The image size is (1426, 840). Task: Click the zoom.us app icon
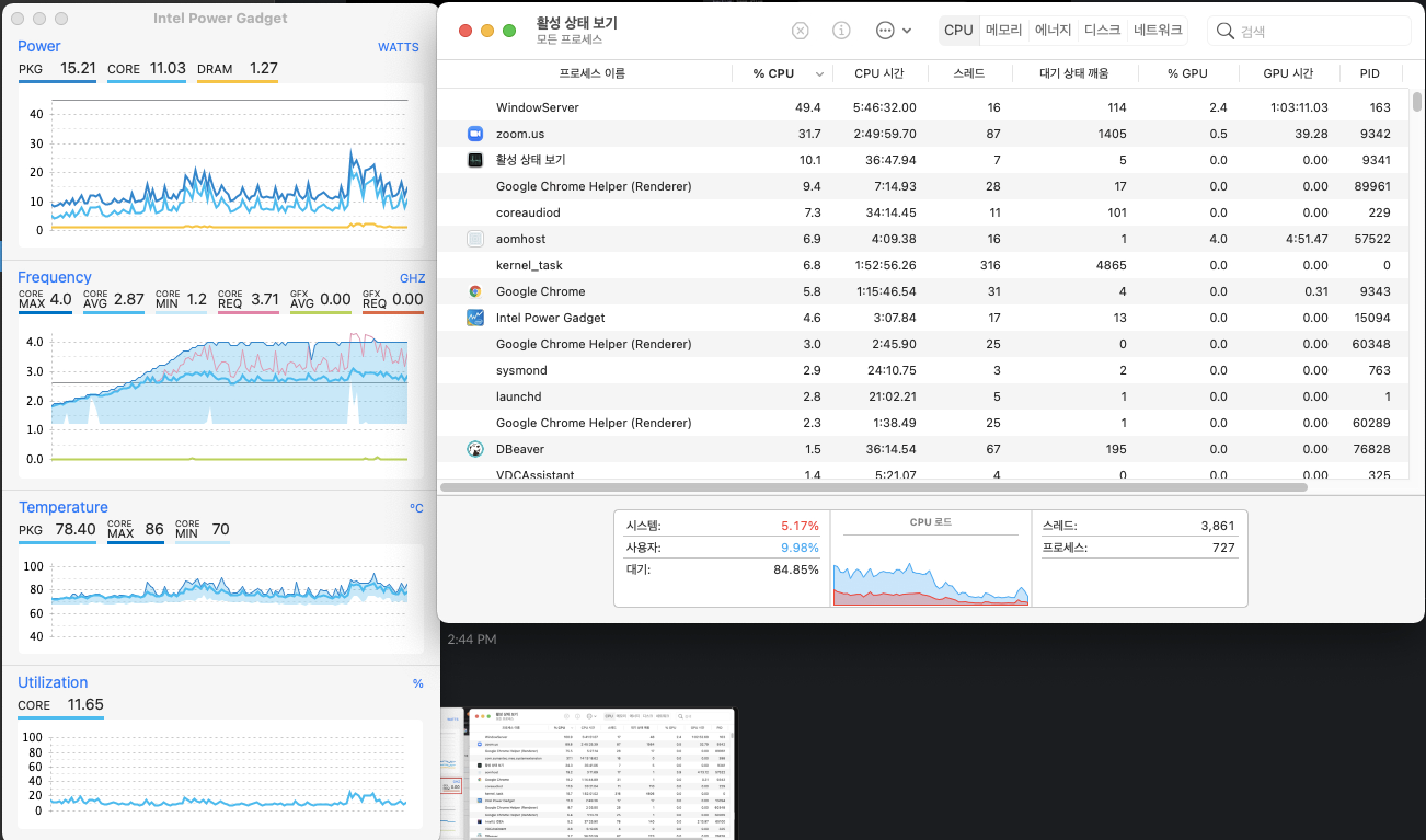[x=475, y=134]
